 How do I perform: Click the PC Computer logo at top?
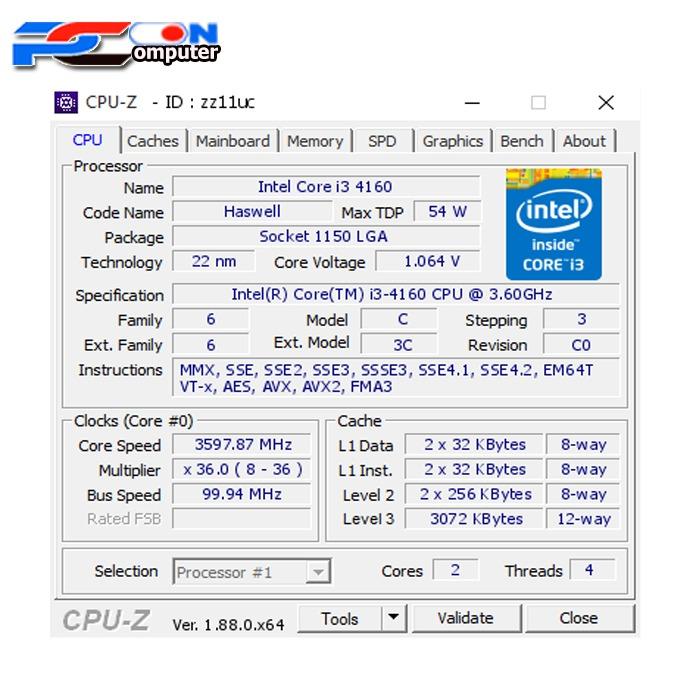[x=116, y=44]
